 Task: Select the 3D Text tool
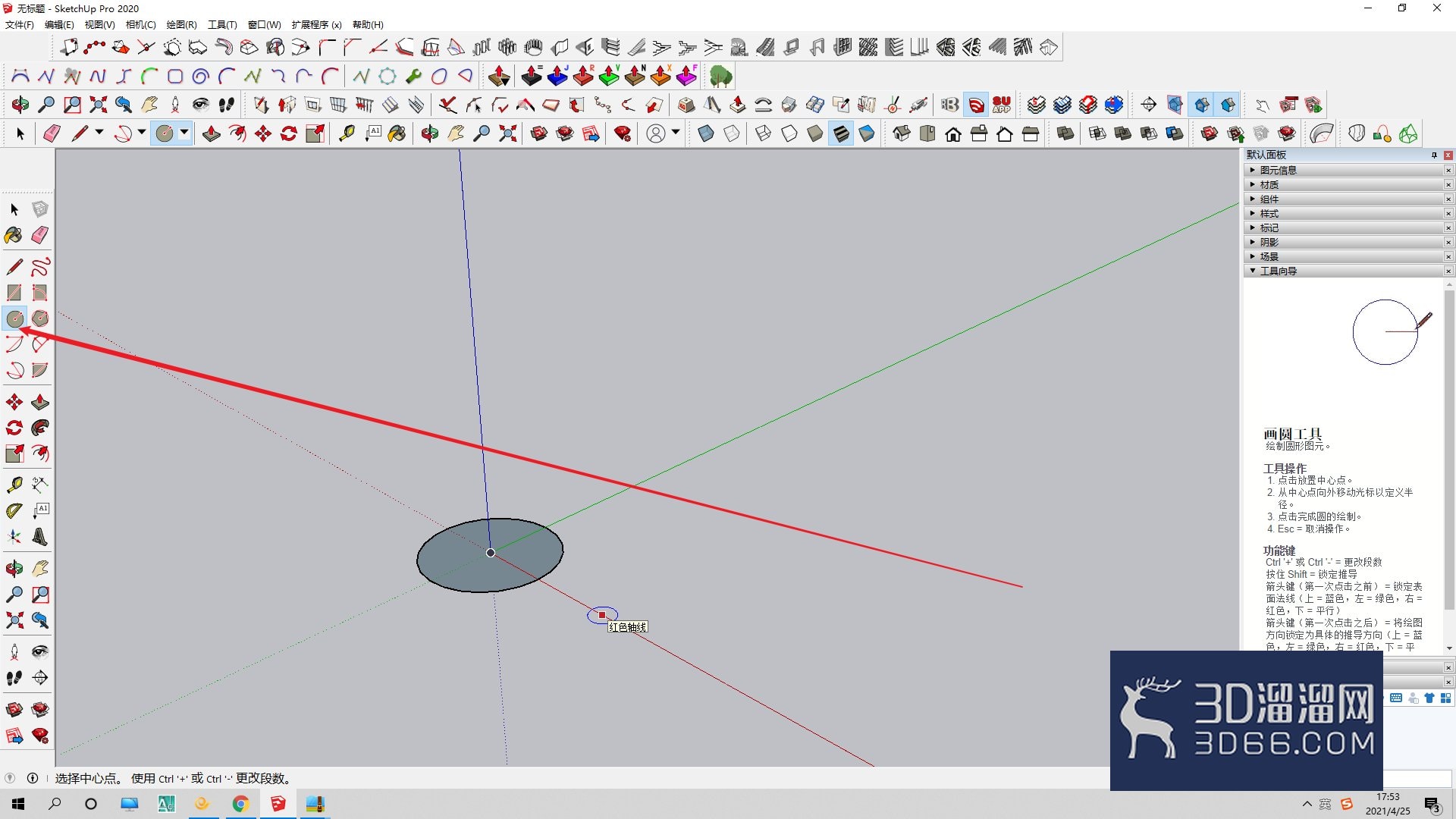[40, 537]
